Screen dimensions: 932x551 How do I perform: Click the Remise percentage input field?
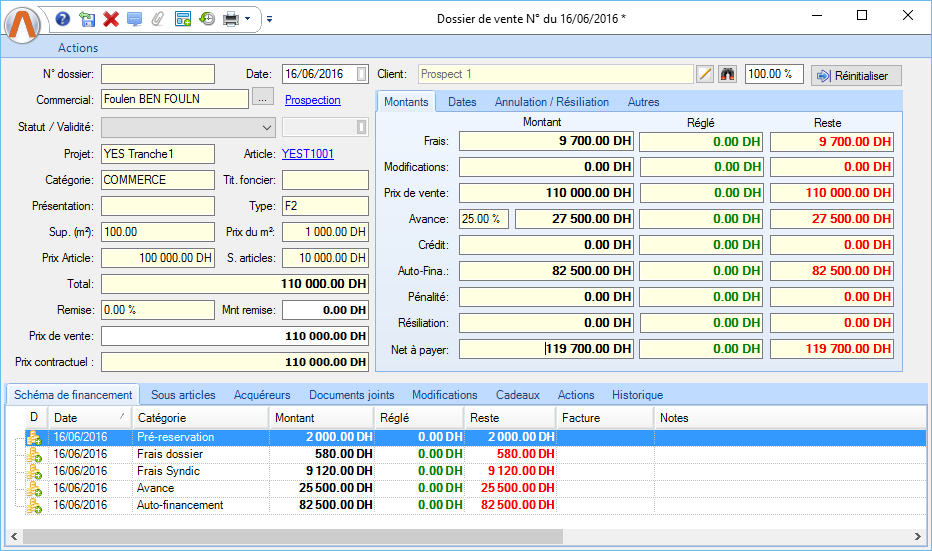(x=158, y=310)
